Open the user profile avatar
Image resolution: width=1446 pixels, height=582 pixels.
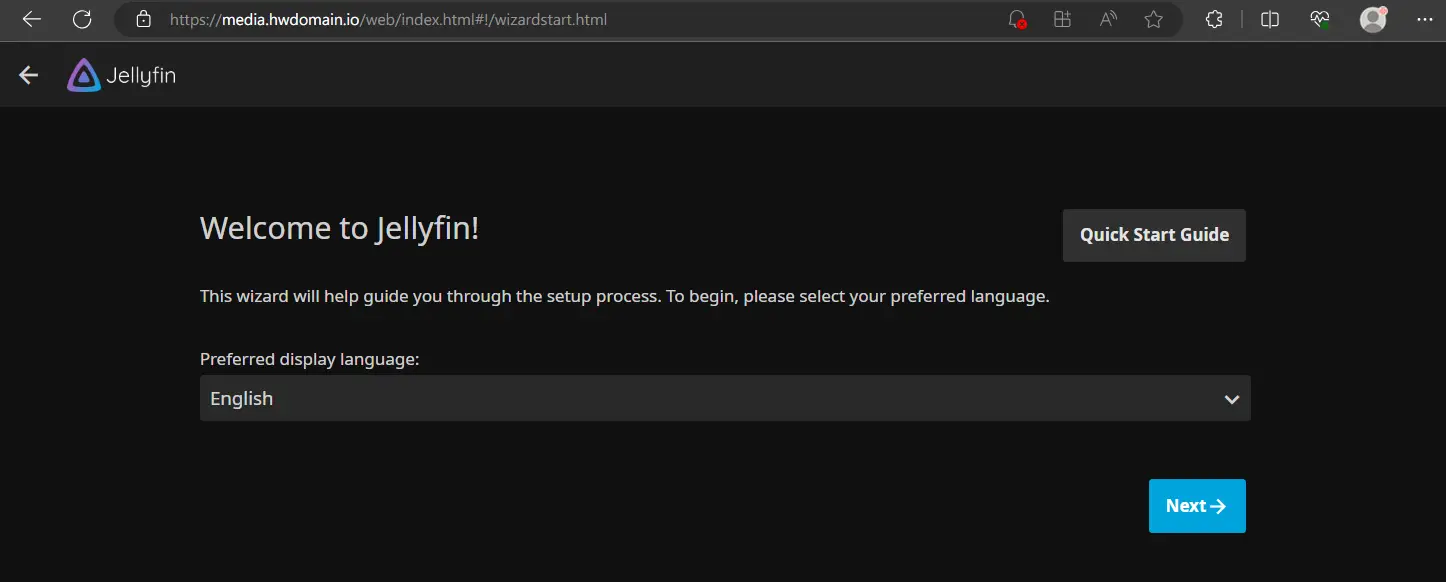[1374, 19]
